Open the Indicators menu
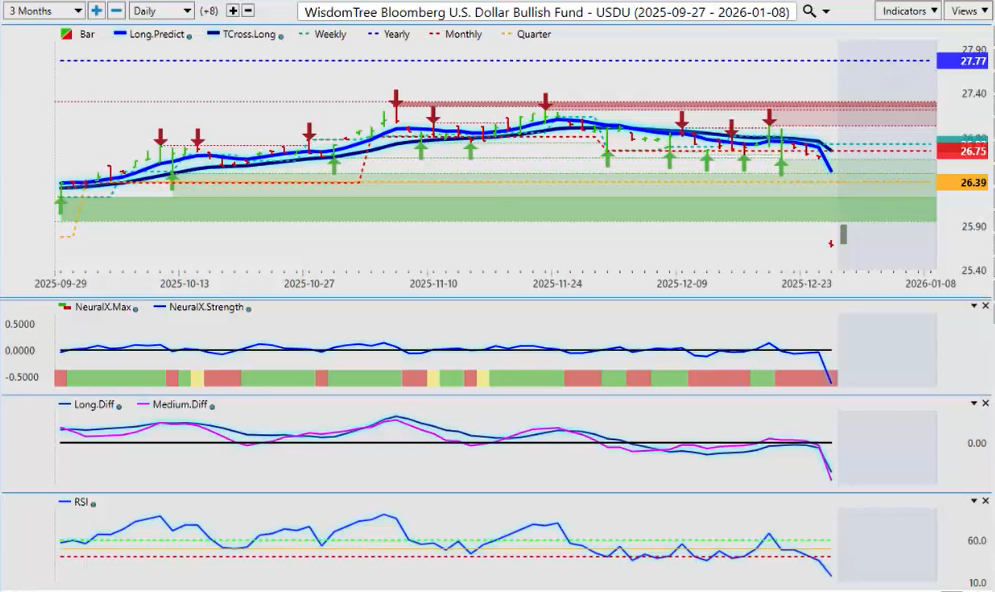Viewport: 995px width, 592px height. point(907,10)
